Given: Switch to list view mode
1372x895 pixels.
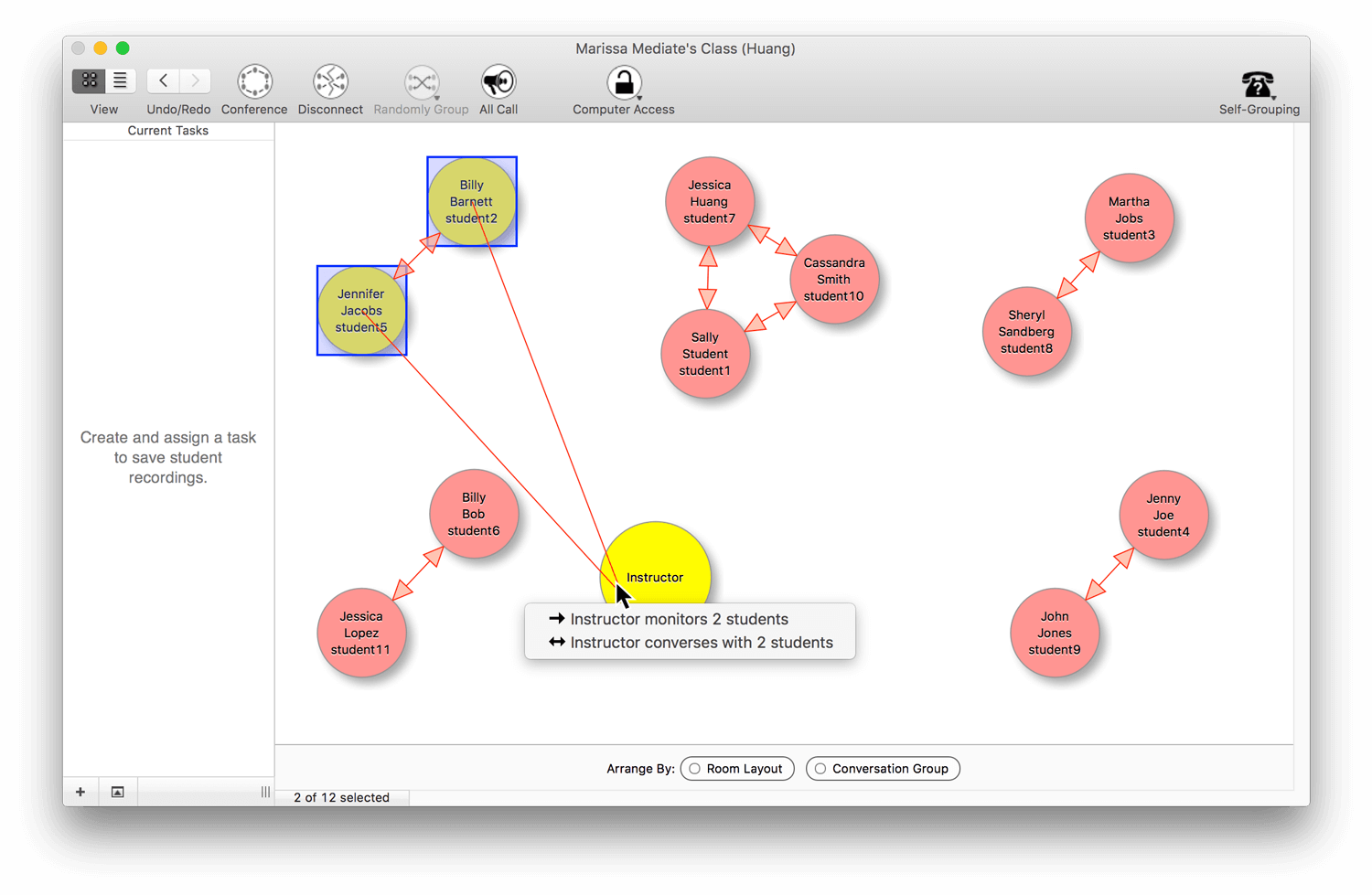Looking at the screenshot, I should tap(120, 80).
